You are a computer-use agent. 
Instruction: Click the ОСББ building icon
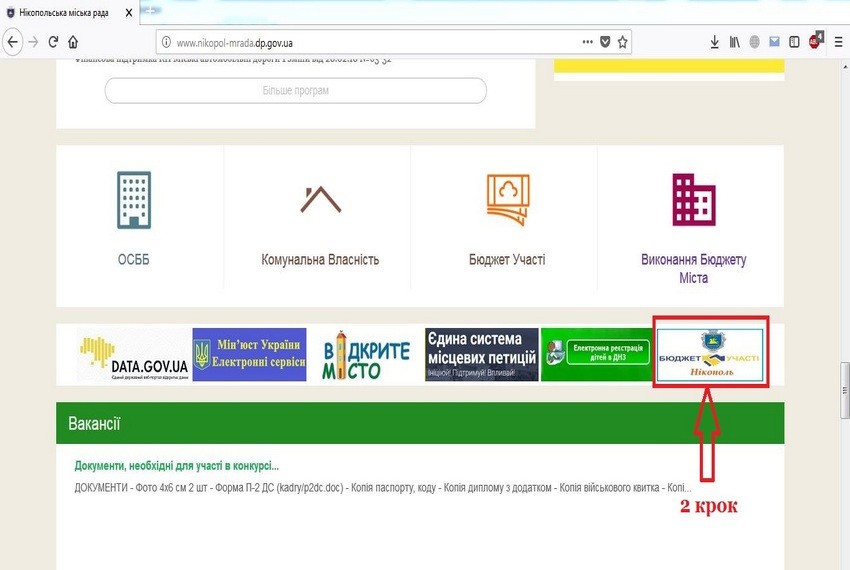click(134, 200)
